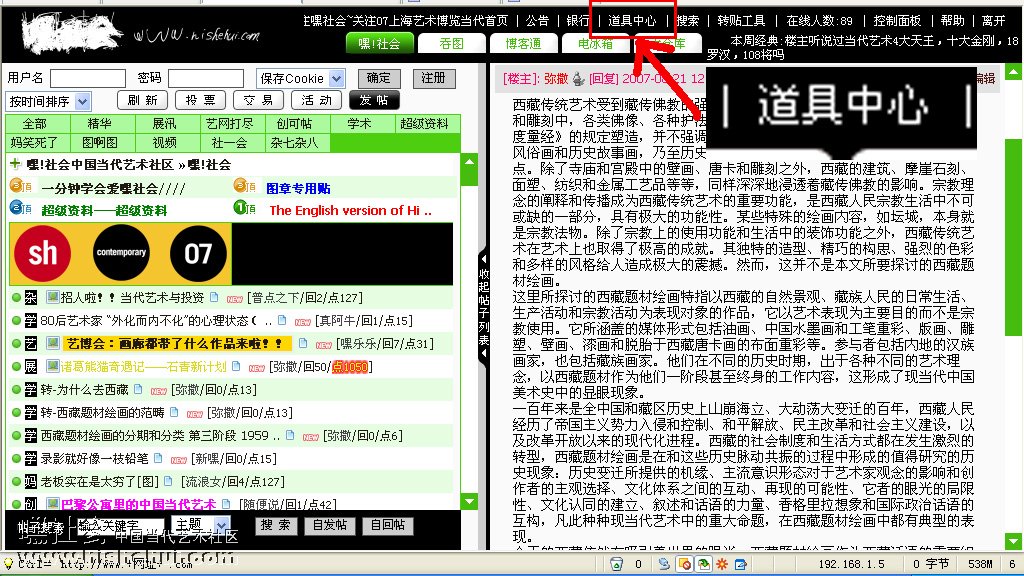Screen dimensions: 1024x576
Task: Click the 投票 vote button
Action: click(x=200, y=100)
